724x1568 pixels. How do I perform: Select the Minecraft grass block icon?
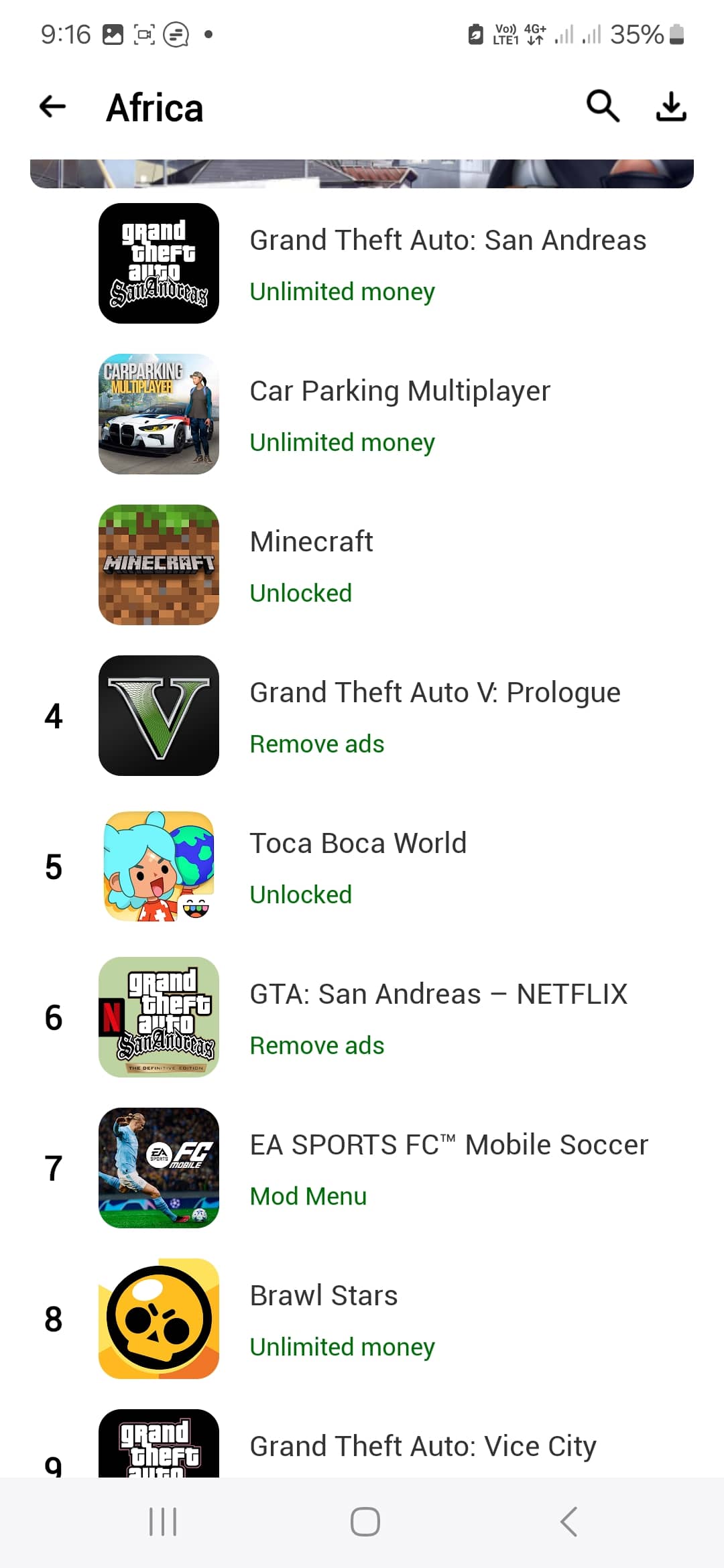pos(159,565)
